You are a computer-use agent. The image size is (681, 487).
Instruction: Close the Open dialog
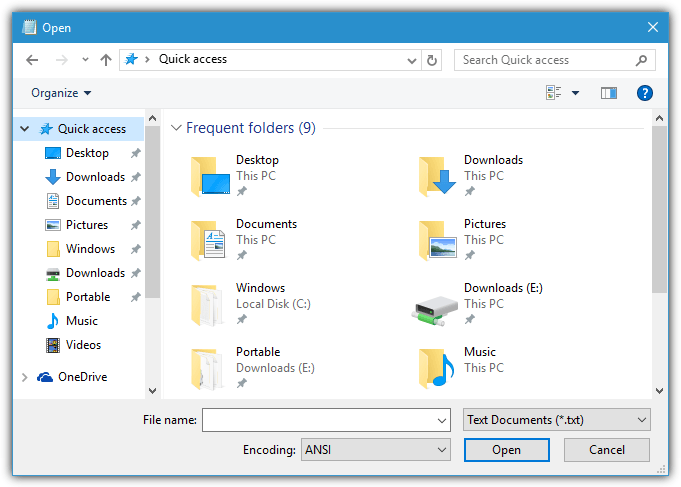point(652,27)
